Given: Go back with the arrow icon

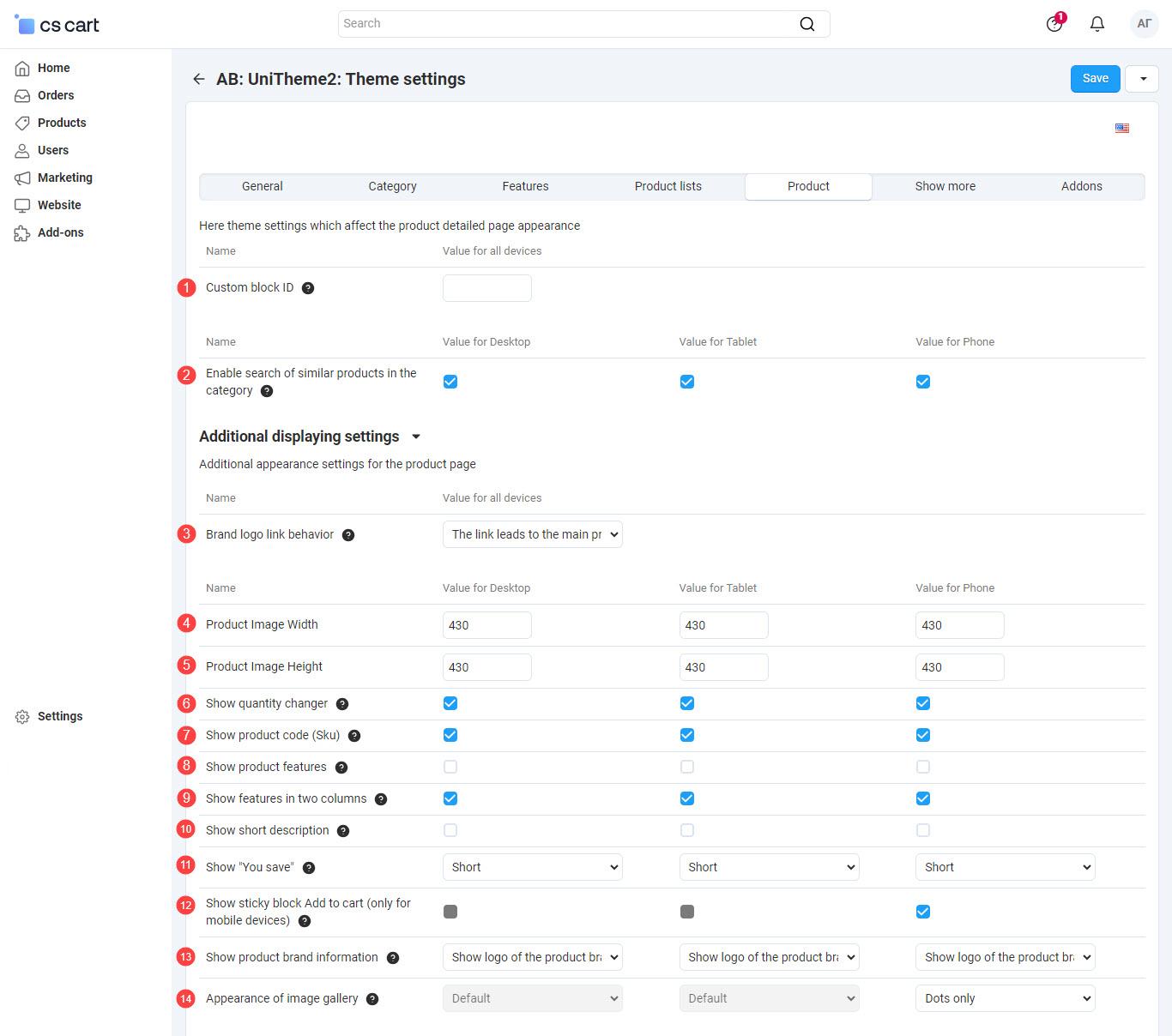Looking at the screenshot, I should click(199, 79).
